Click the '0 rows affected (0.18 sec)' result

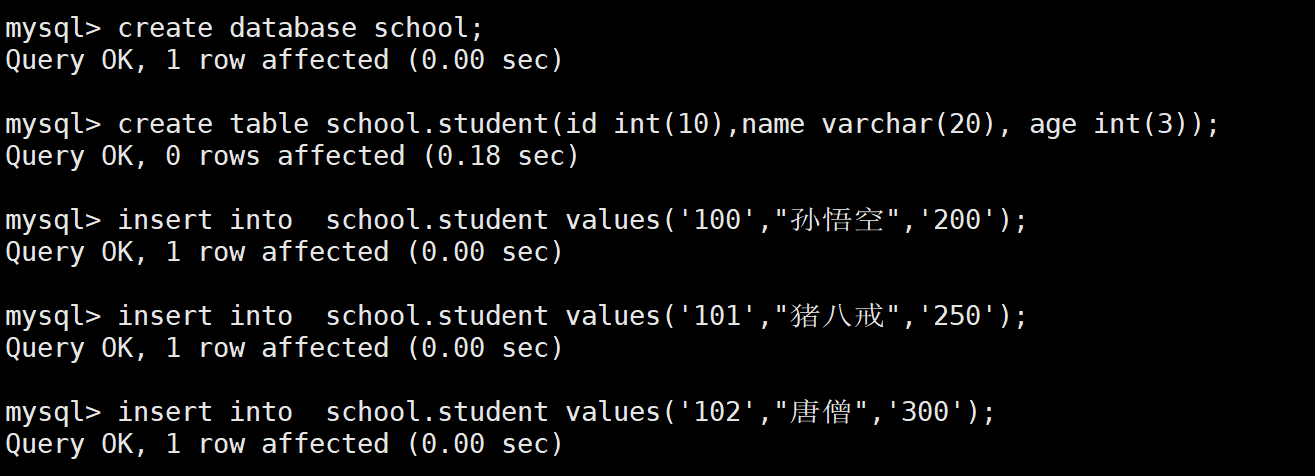(372, 156)
